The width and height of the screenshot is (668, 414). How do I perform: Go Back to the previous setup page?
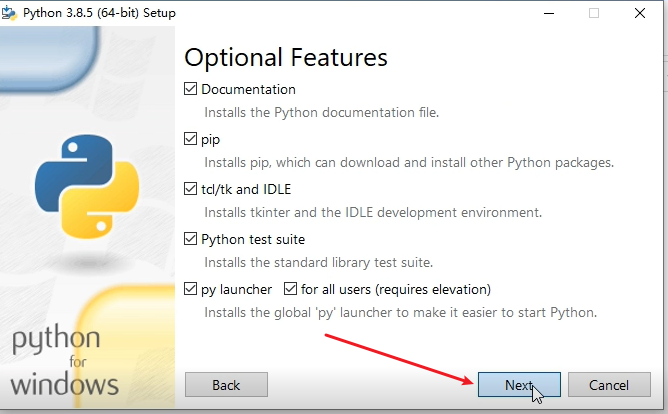tap(226, 385)
